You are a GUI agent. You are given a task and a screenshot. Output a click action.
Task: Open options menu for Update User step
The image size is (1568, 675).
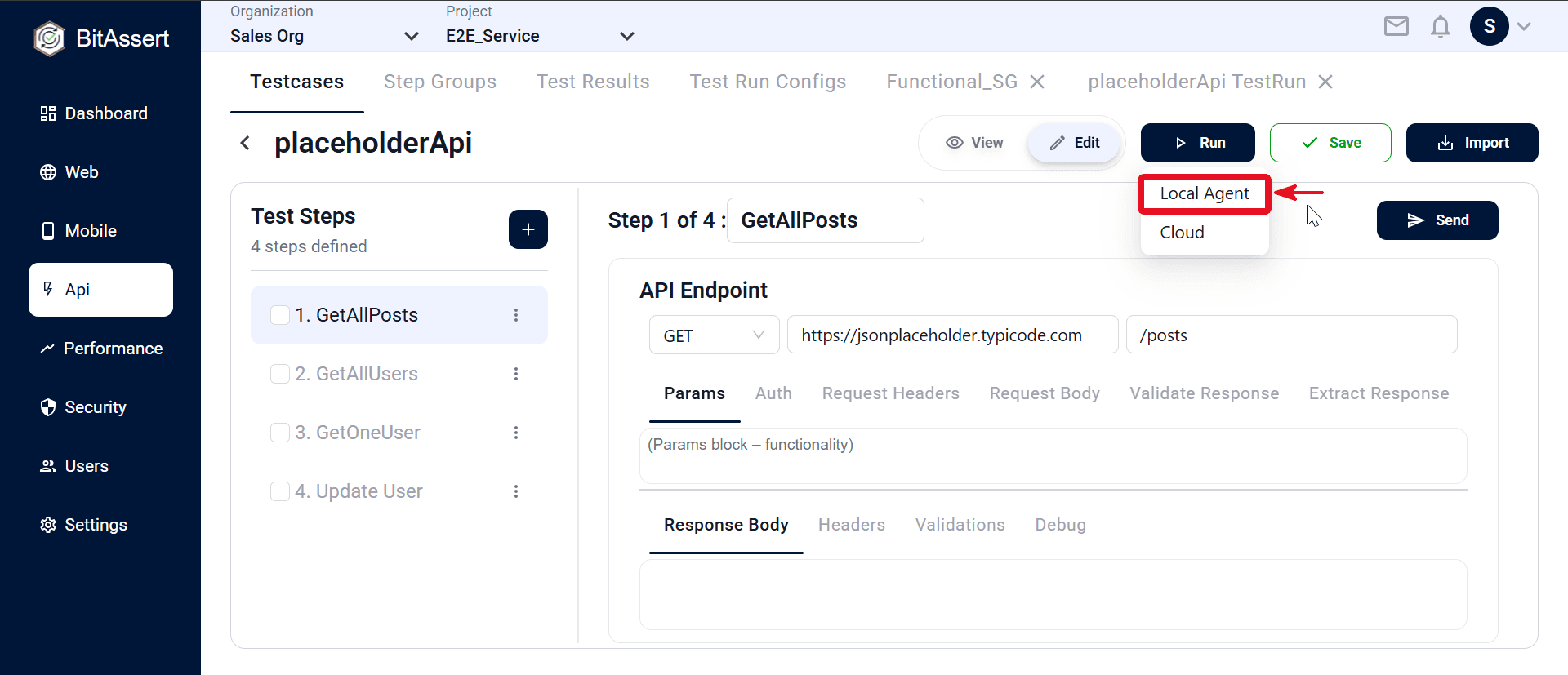516,491
